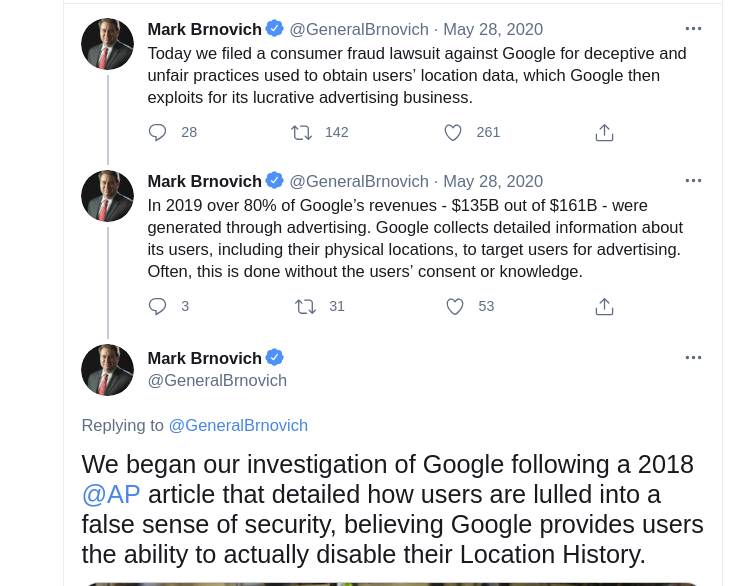Retweet the consumer fraud lawsuit tweet
The width and height of the screenshot is (729, 586).
pos(302,133)
